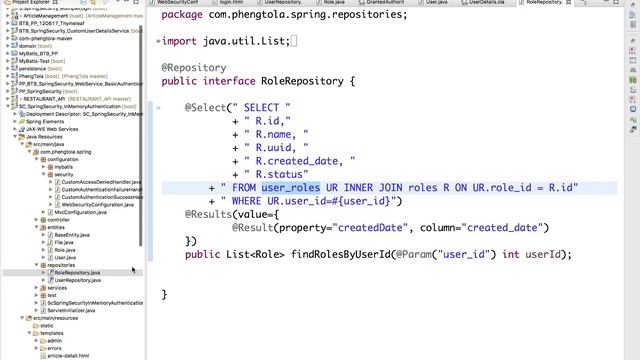The height and width of the screenshot is (360, 640).
Task: Switch to the WebSecurityConf editor tab
Action: pos(174,2)
